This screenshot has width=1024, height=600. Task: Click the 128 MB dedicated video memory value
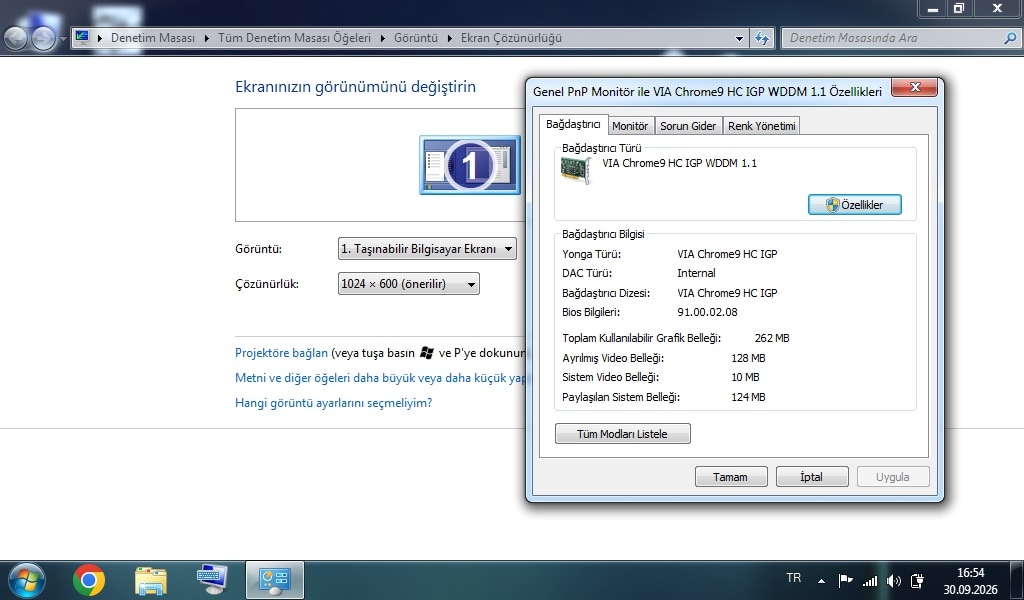coord(748,358)
